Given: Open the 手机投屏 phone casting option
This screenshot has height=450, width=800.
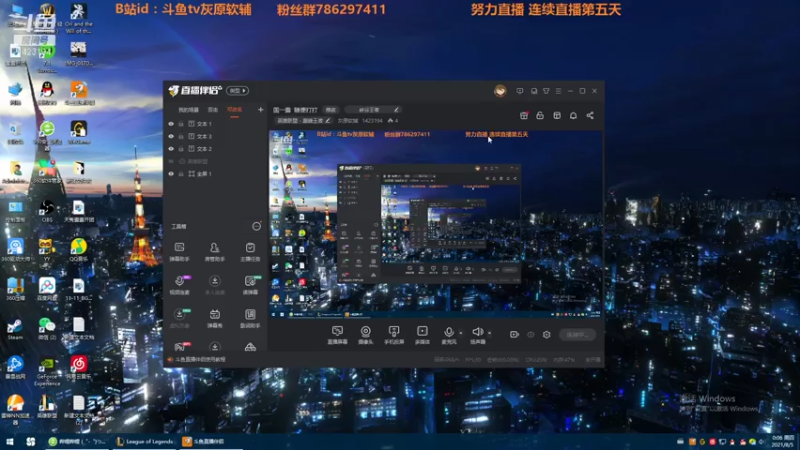Looking at the screenshot, I should [x=394, y=335].
